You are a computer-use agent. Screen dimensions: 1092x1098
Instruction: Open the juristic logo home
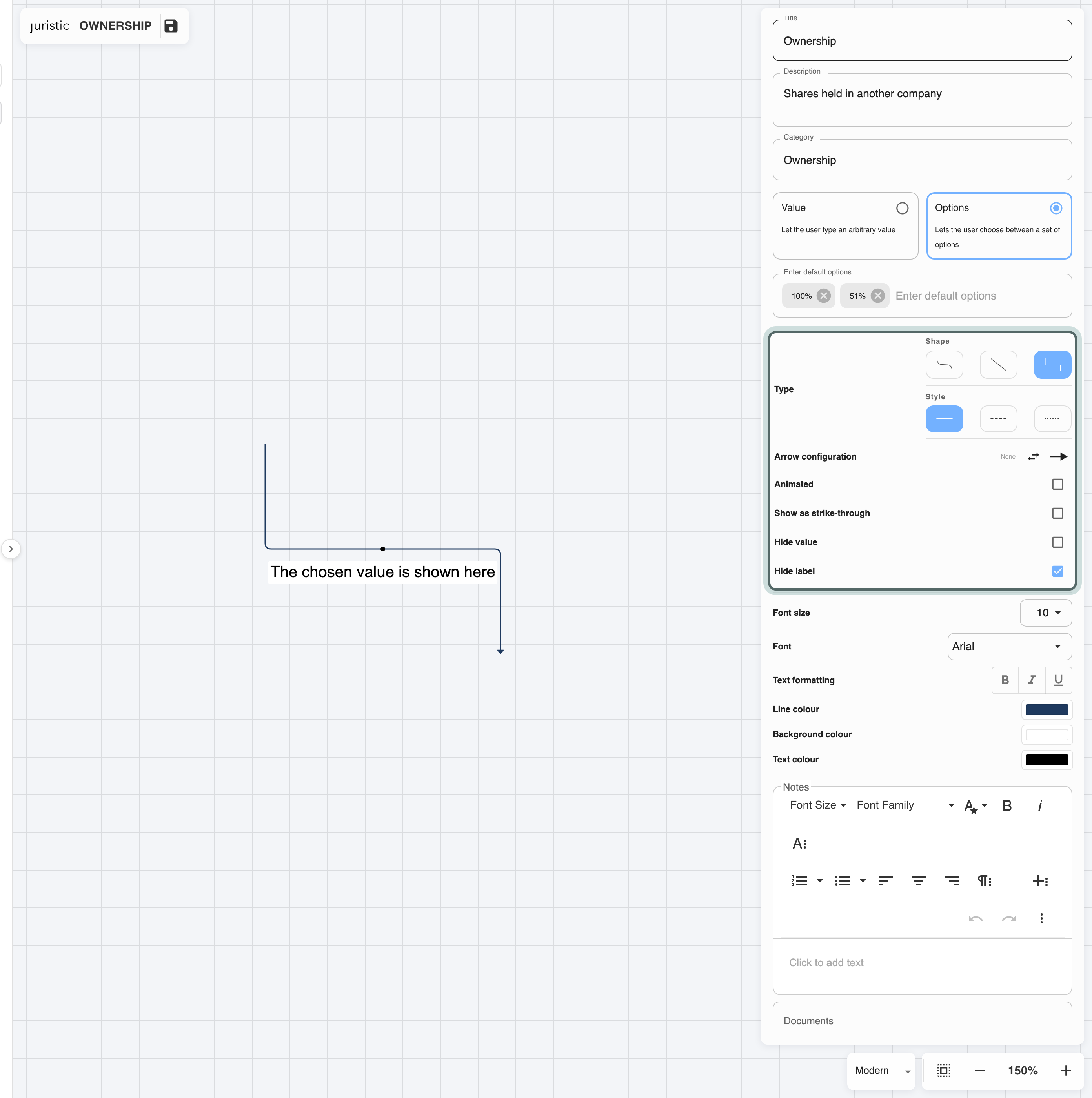(49, 25)
